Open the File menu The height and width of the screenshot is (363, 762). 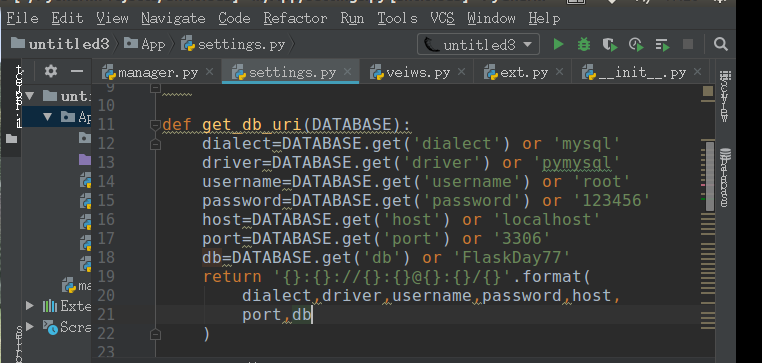pos(22,18)
